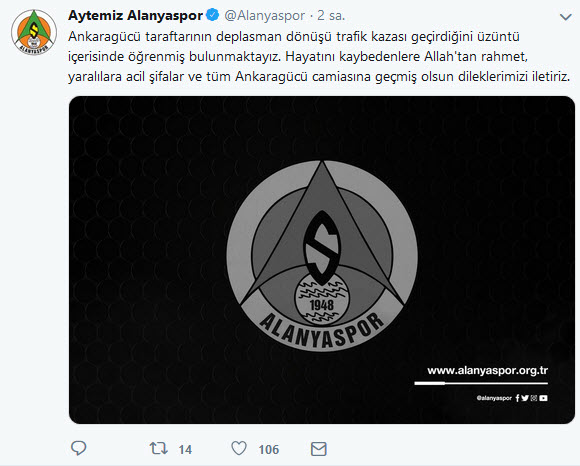Click the tweet text about Ankaragücü taraftarının
Viewport: 580px width, 466px height.
[319, 57]
